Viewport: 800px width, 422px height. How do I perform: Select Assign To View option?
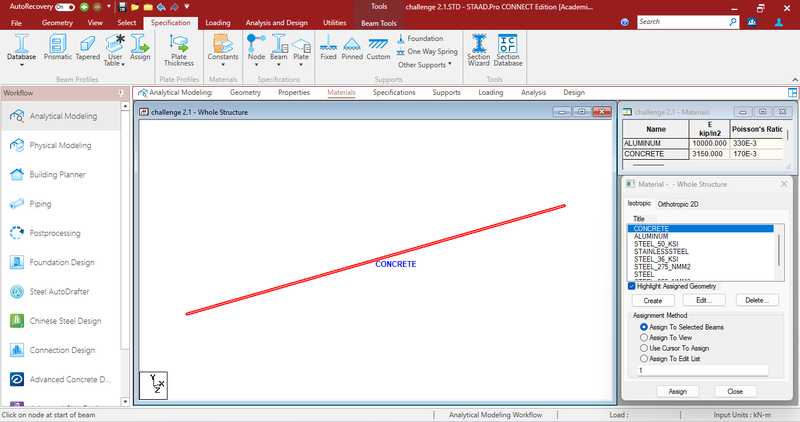click(x=644, y=338)
